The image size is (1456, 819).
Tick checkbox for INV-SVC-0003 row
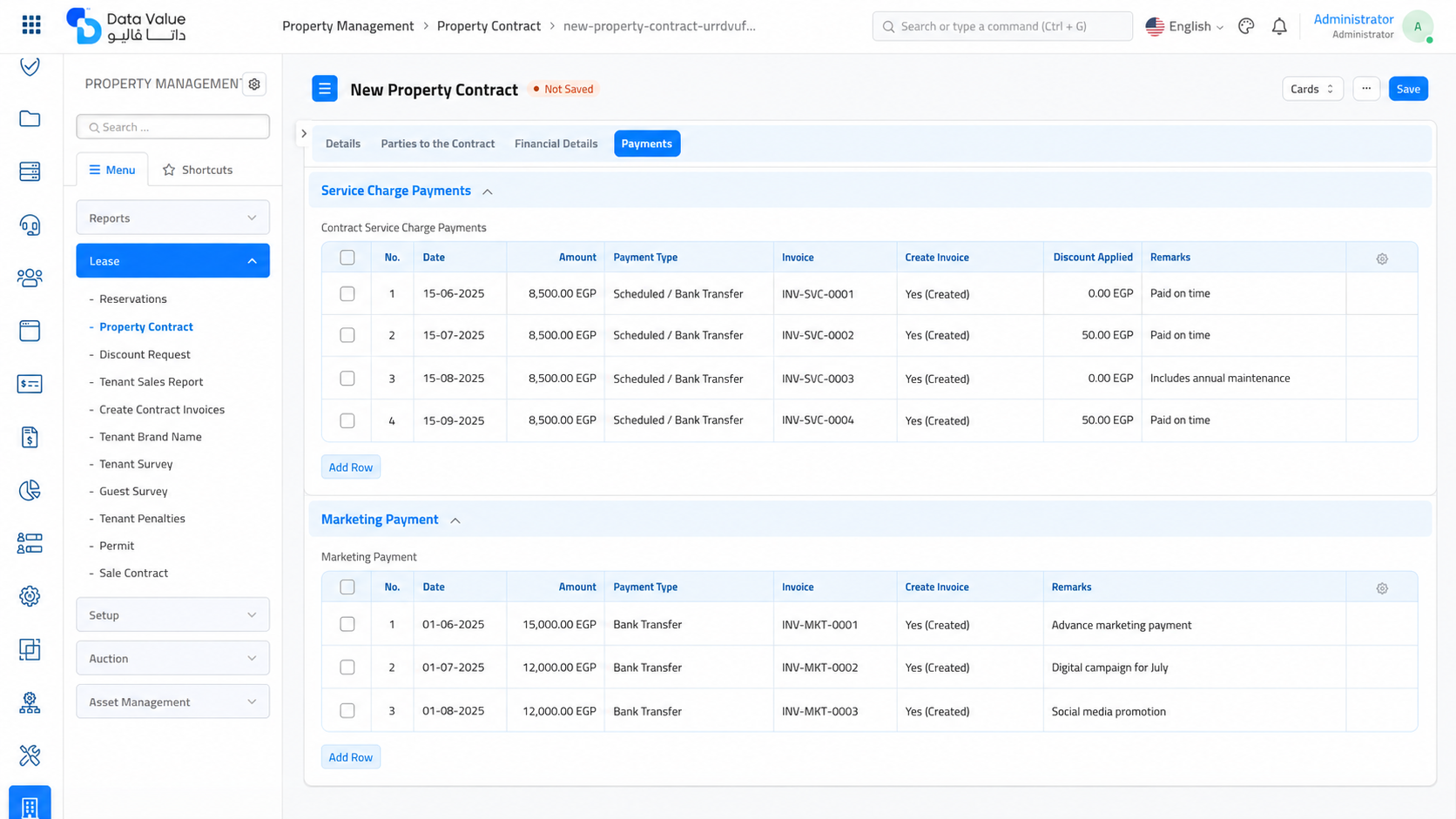[347, 379]
